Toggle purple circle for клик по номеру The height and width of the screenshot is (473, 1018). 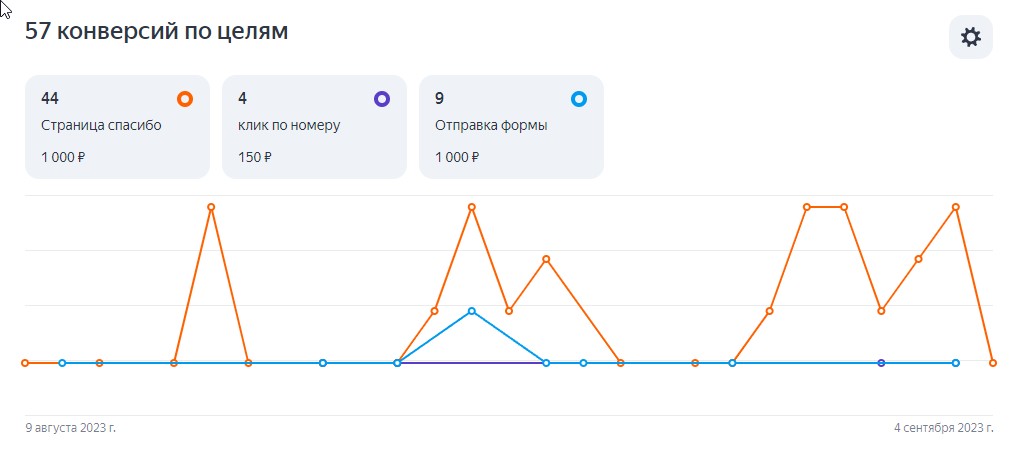coord(381,98)
